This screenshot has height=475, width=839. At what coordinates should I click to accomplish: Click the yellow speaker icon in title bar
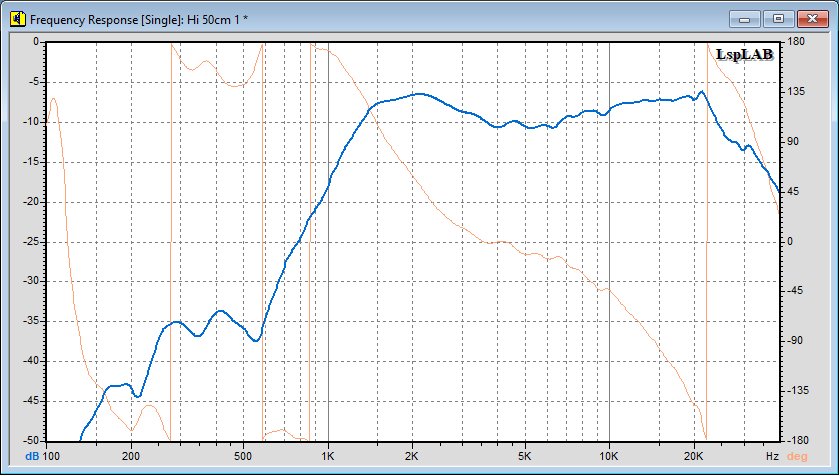(x=18, y=19)
